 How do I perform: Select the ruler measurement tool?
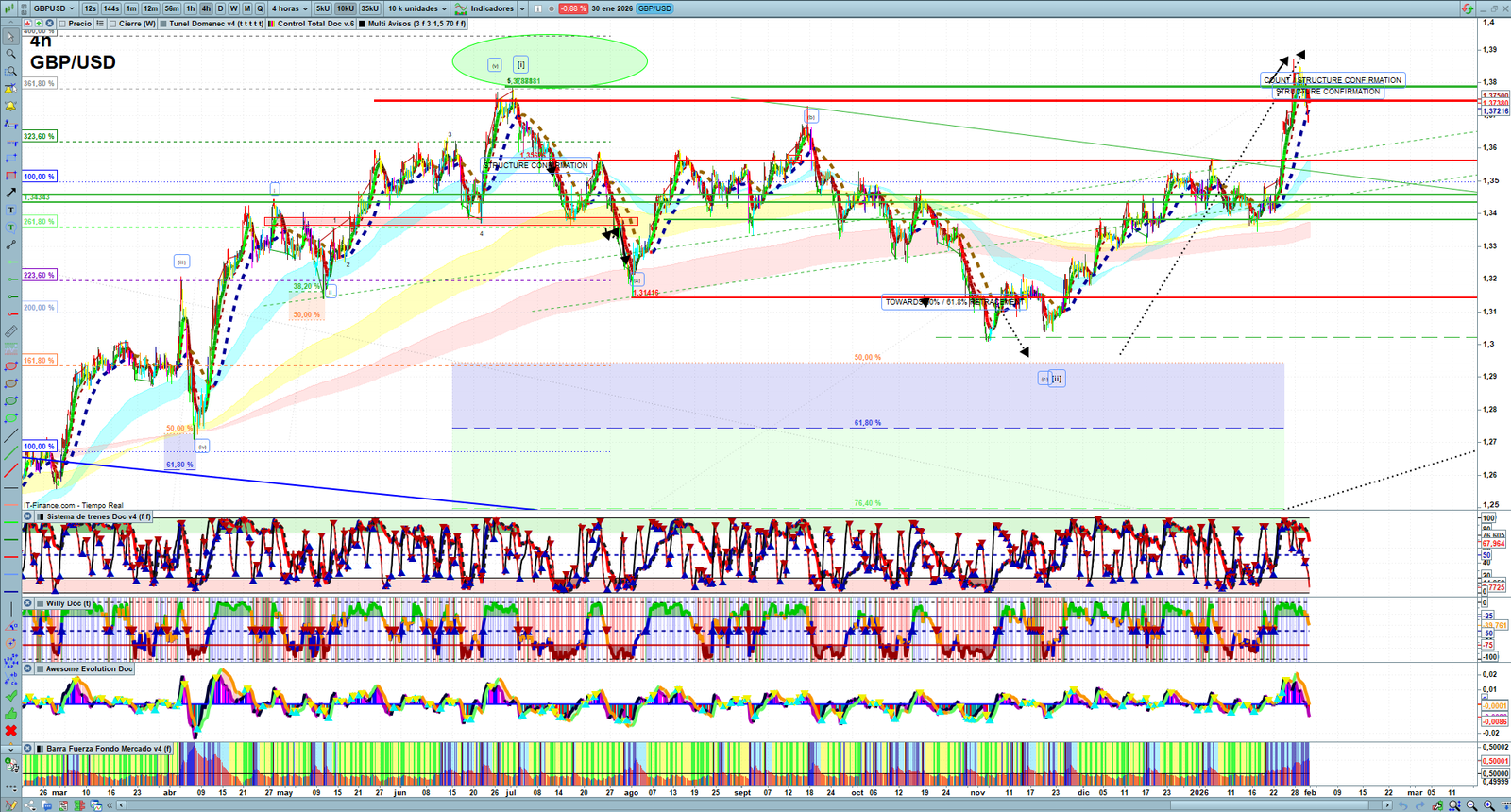(10, 332)
